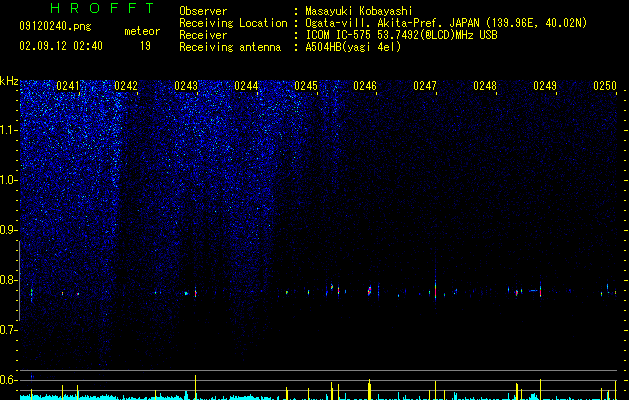Viewport: 629px width, 400px height.
Task: Click the 0.7 kHz axis label
Action: (x=9, y=330)
